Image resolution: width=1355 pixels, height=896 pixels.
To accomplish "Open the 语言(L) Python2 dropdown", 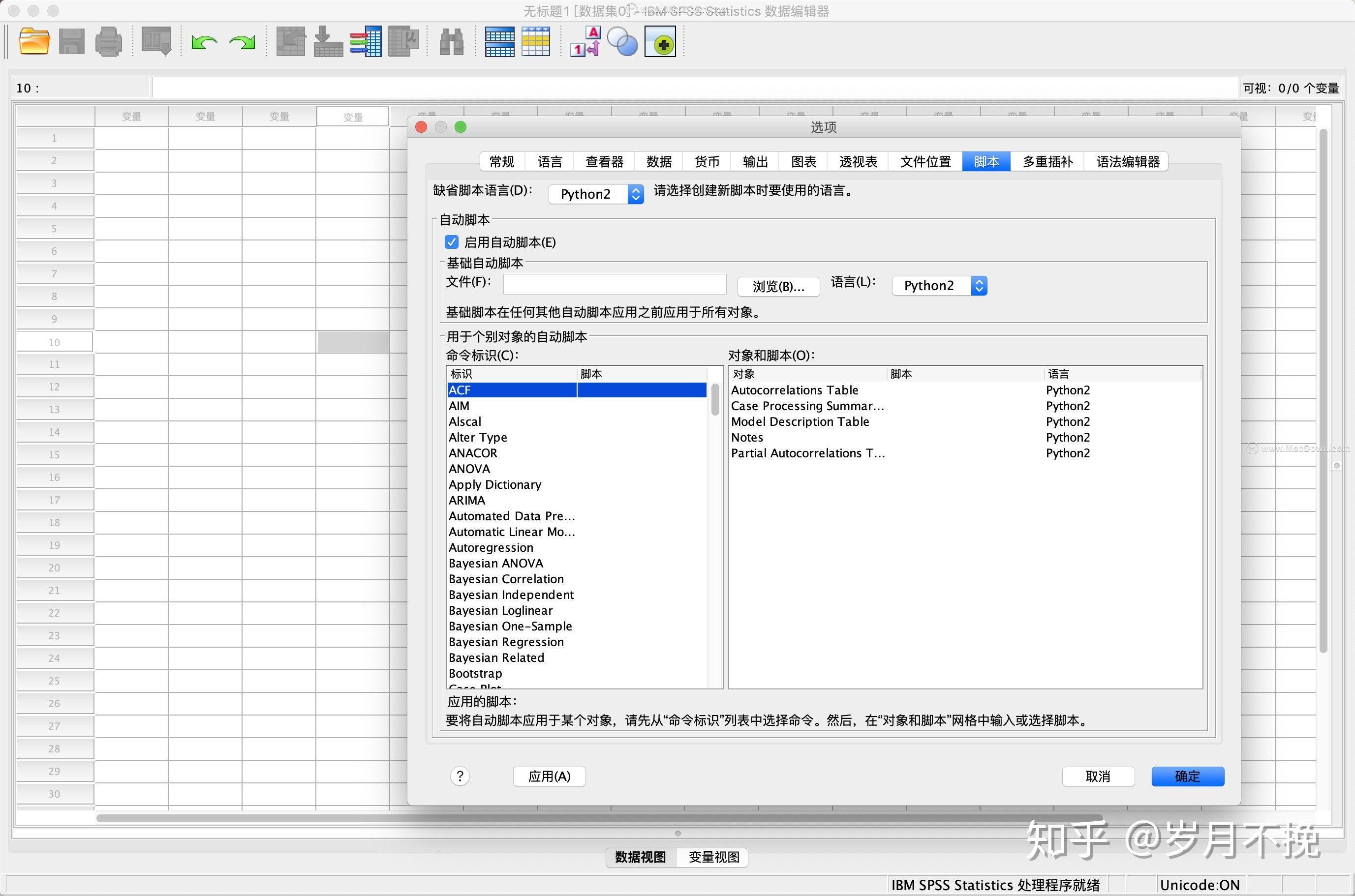I will click(938, 286).
